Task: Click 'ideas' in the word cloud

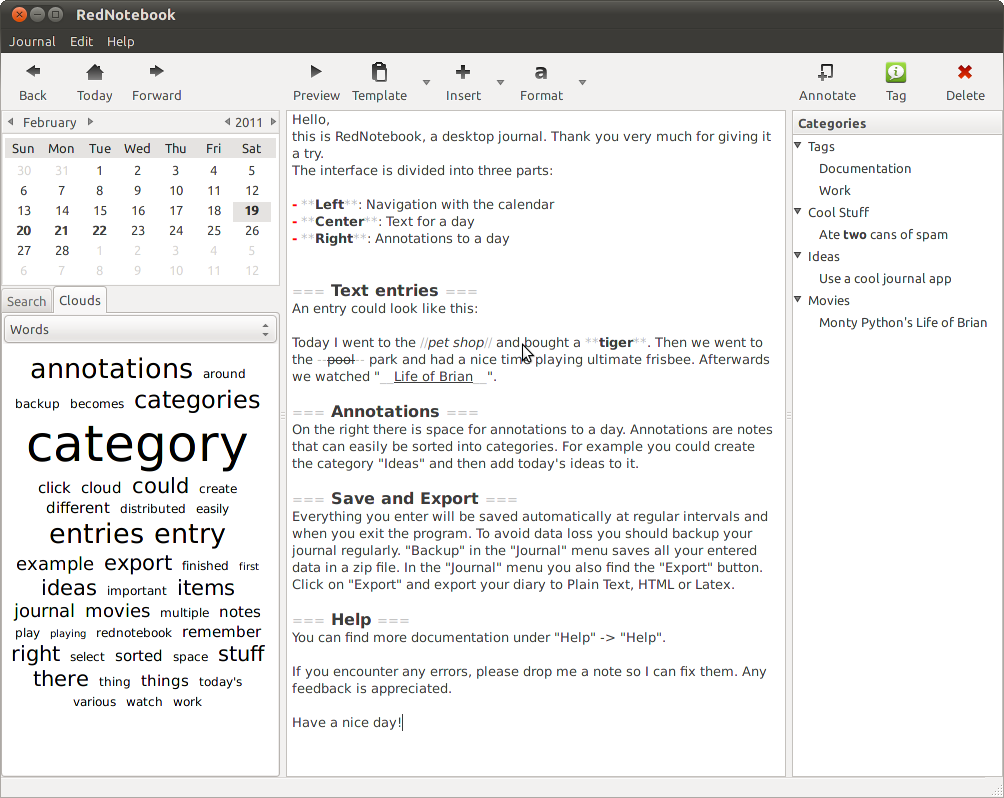Action: 69,587
